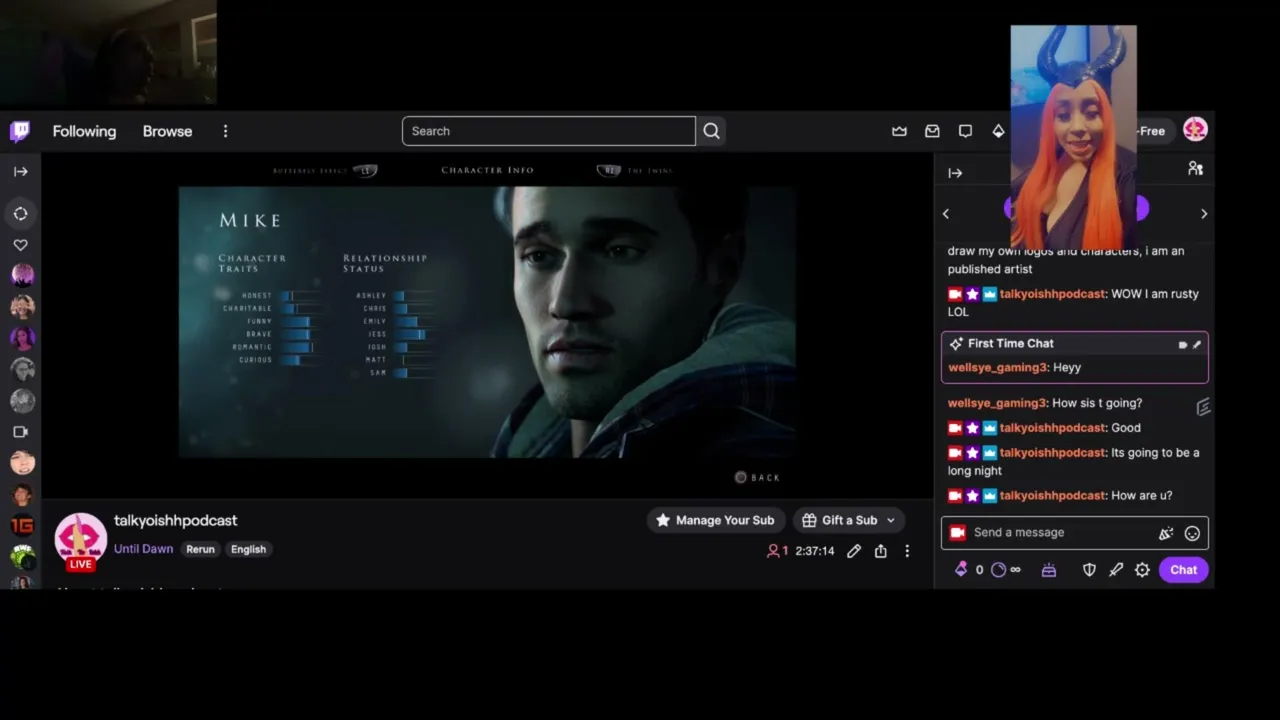Screen dimensions: 1280x720
Task: Go to the previous chat banner item
Action: pyautogui.click(x=946, y=213)
